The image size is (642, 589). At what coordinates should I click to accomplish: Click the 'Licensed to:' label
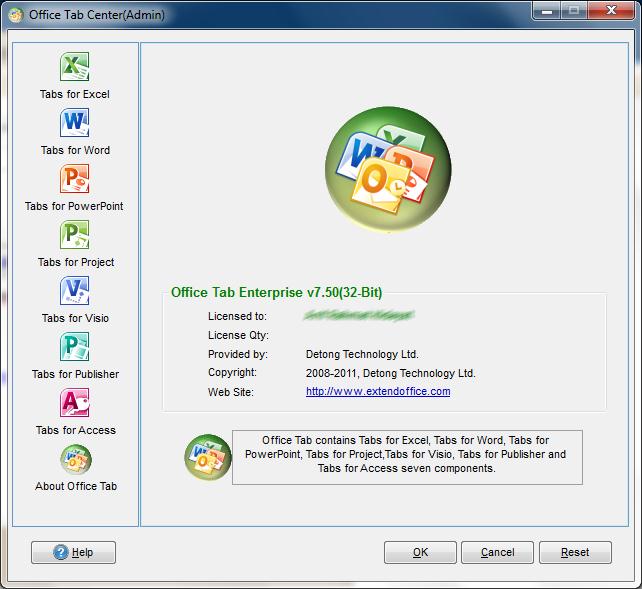click(237, 316)
